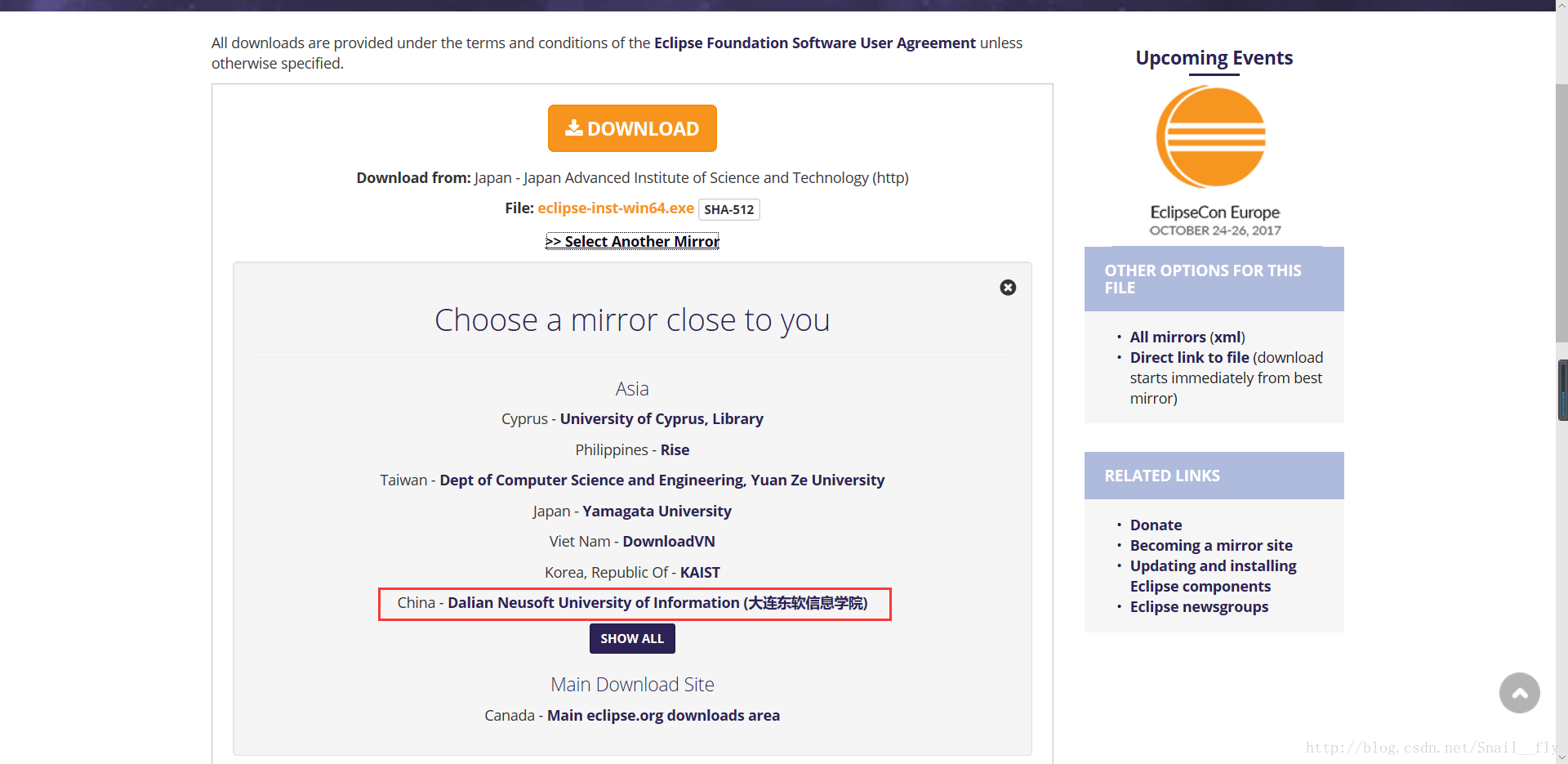Viewport: 1568px width, 764px height.
Task: Choose Yamagata University mirror
Action: (657, 512)
